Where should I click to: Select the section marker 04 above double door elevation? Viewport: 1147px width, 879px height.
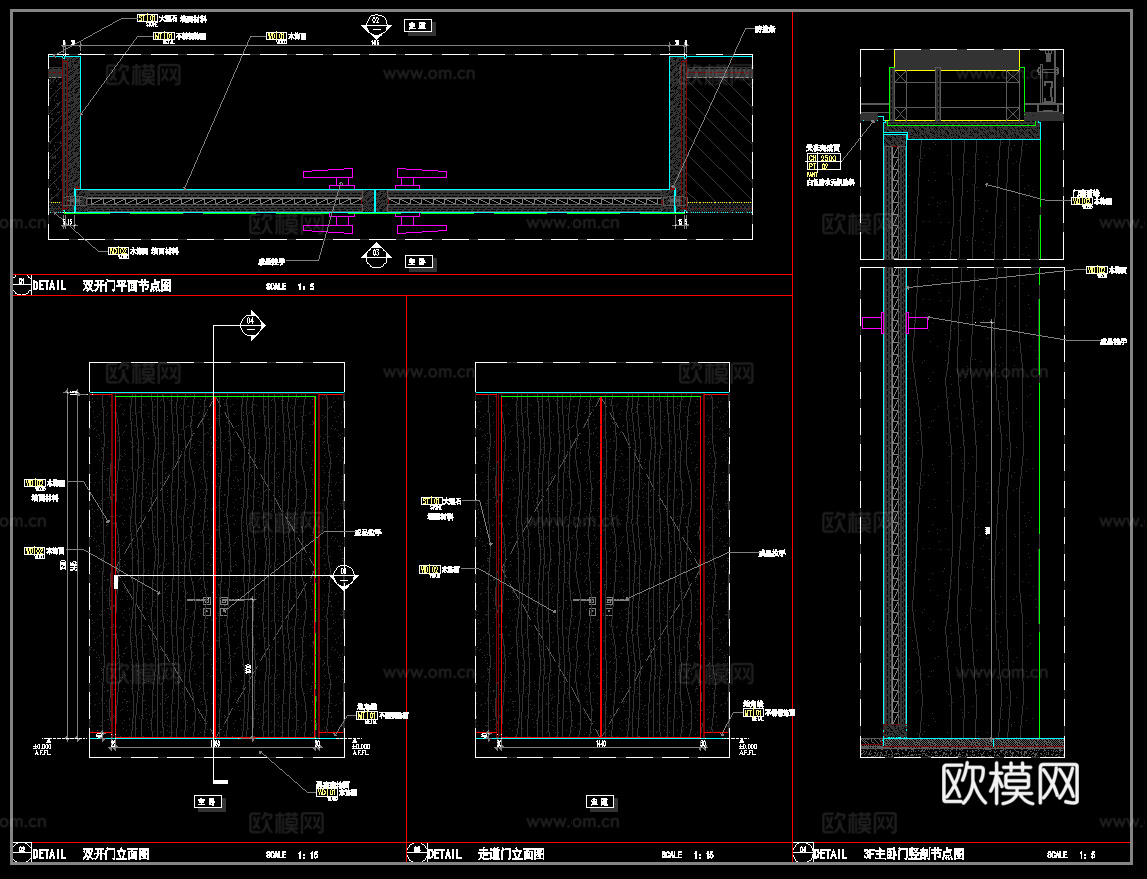pyautogui.click(x=251, y=323)
